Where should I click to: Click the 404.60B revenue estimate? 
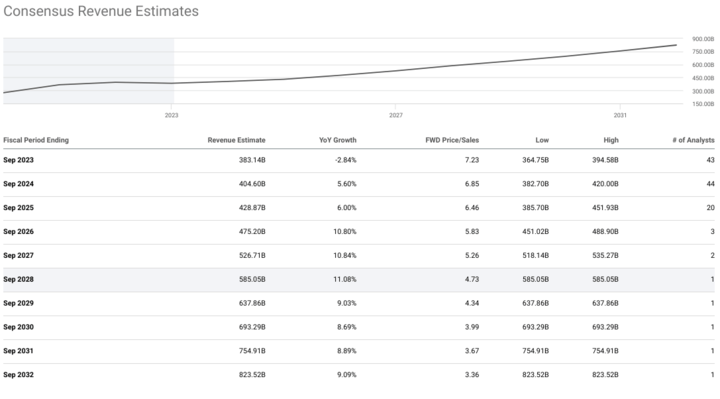252,184
